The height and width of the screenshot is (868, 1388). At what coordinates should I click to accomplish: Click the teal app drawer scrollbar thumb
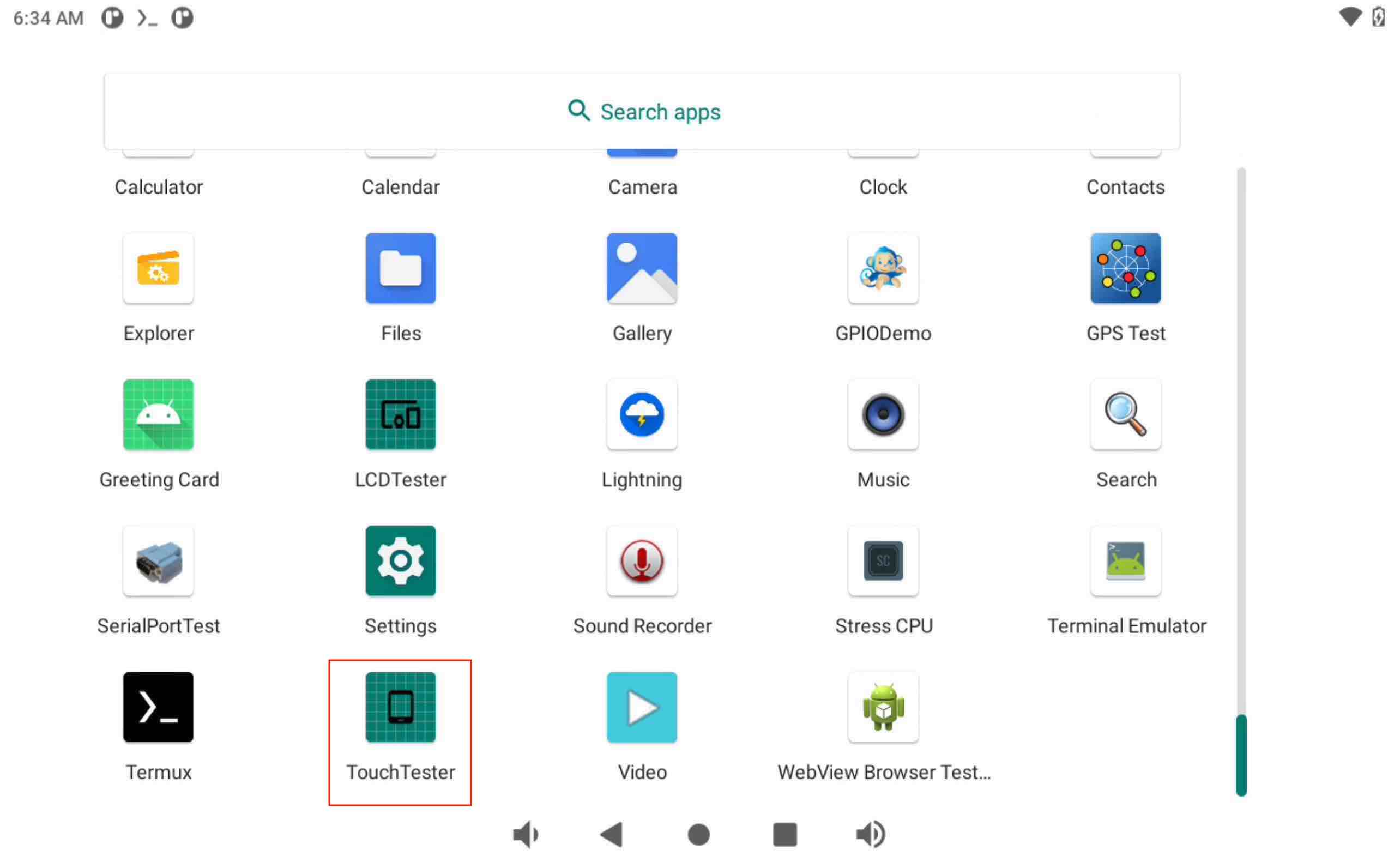pyautogui.click(x=1241, y=755)
